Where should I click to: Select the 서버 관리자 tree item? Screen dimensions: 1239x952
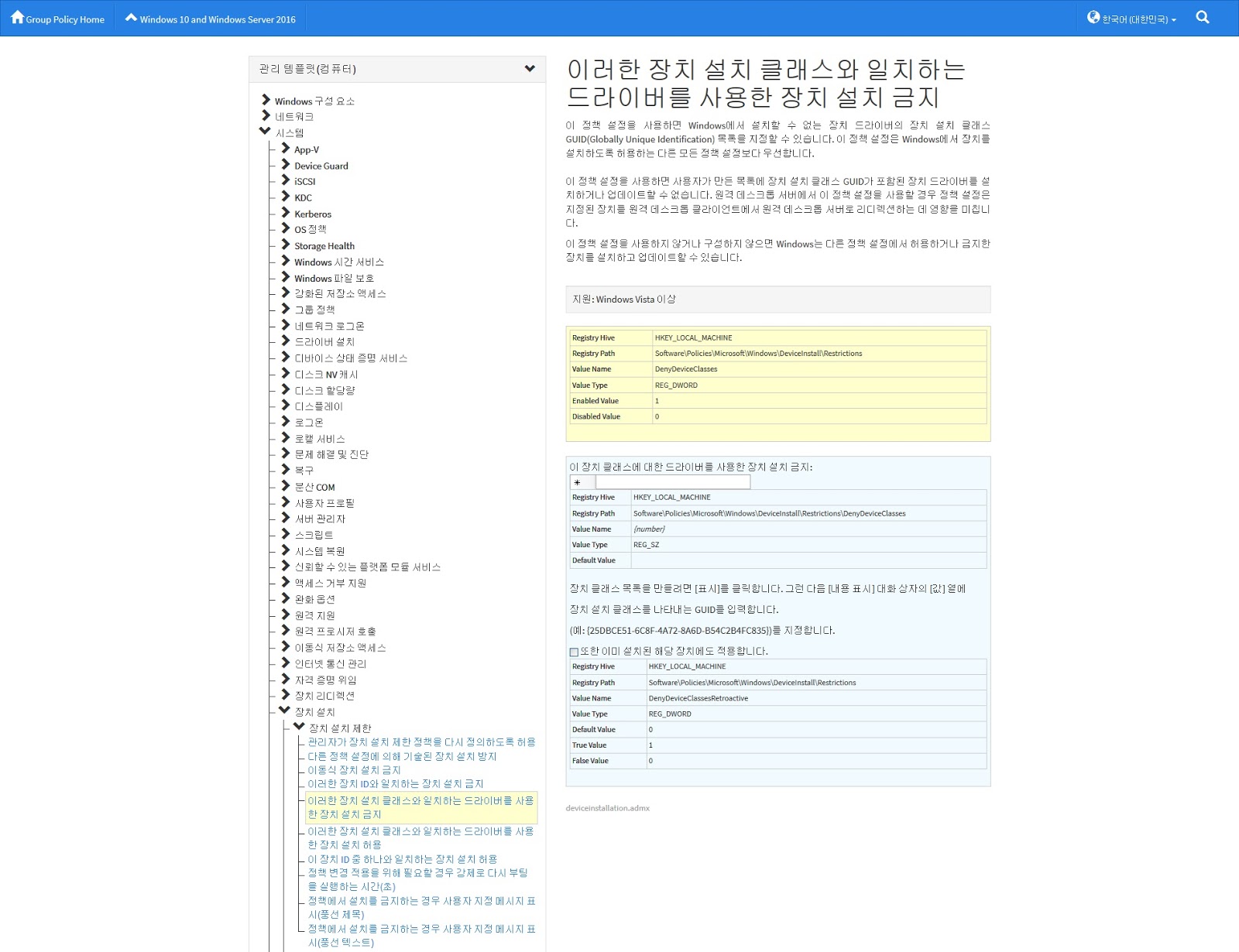click(x=320, y=519)
